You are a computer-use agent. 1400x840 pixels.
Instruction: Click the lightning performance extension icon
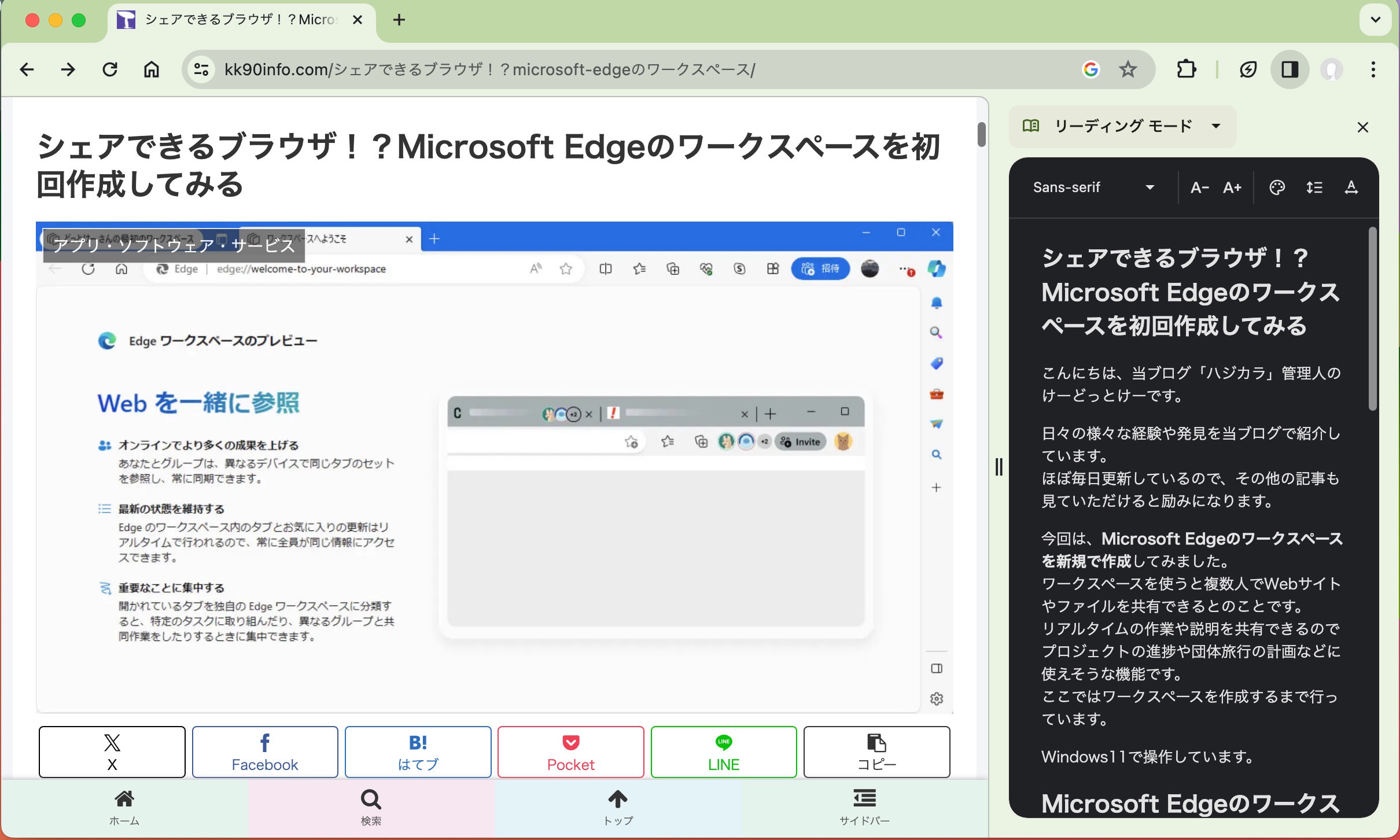click(1248, 70)
